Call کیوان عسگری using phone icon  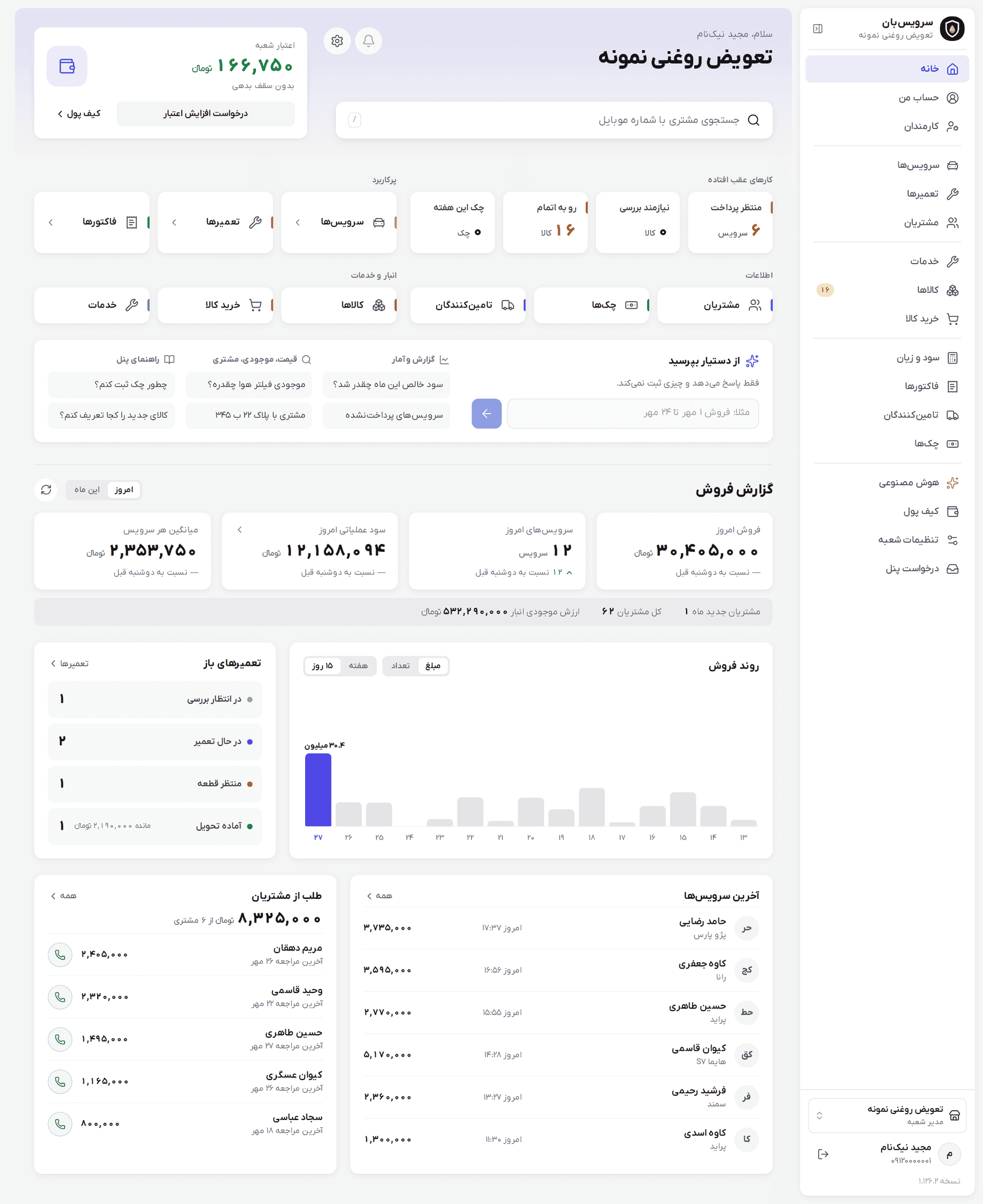tap(60, 1081)
